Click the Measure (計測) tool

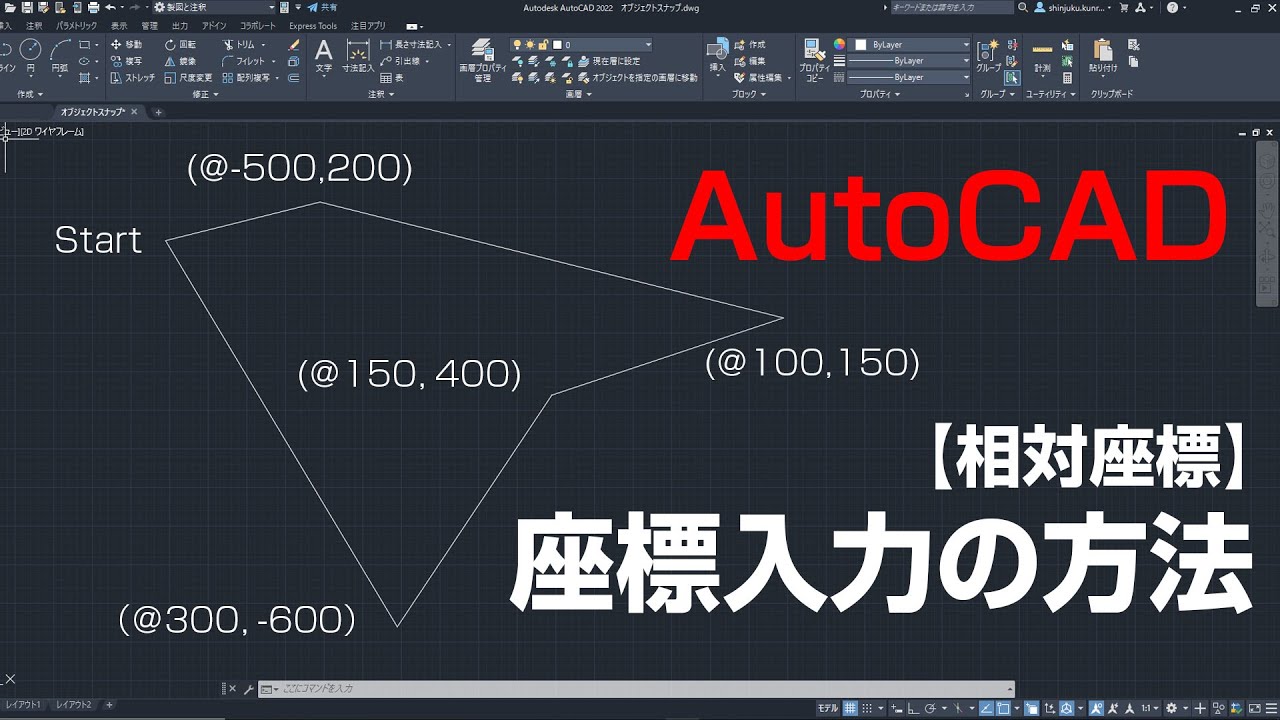1042,57
